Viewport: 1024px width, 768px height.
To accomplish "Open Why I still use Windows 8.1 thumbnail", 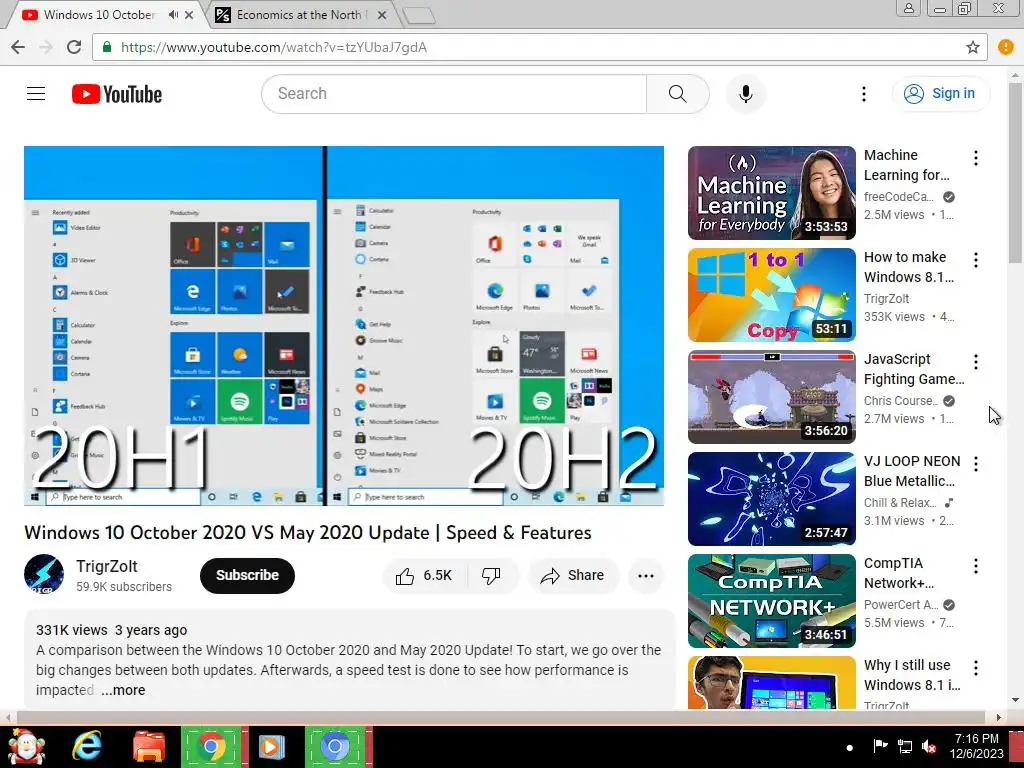I will click(771, 682).
